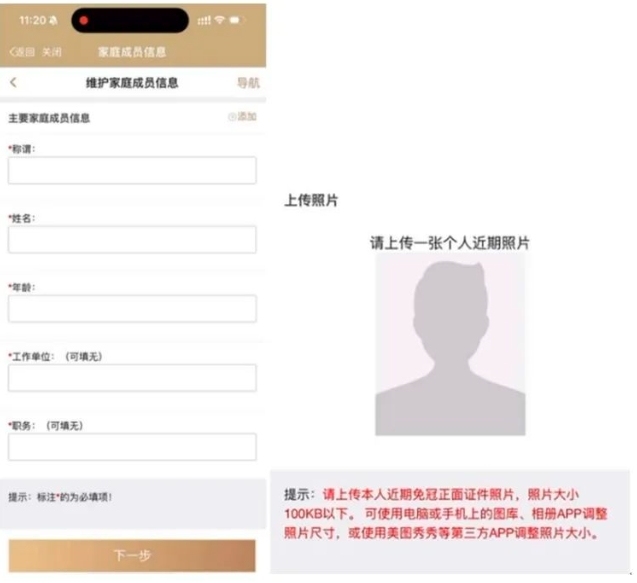637x583 pixels.
Task: Select the 职务 text box
Action: pos(132,446)
